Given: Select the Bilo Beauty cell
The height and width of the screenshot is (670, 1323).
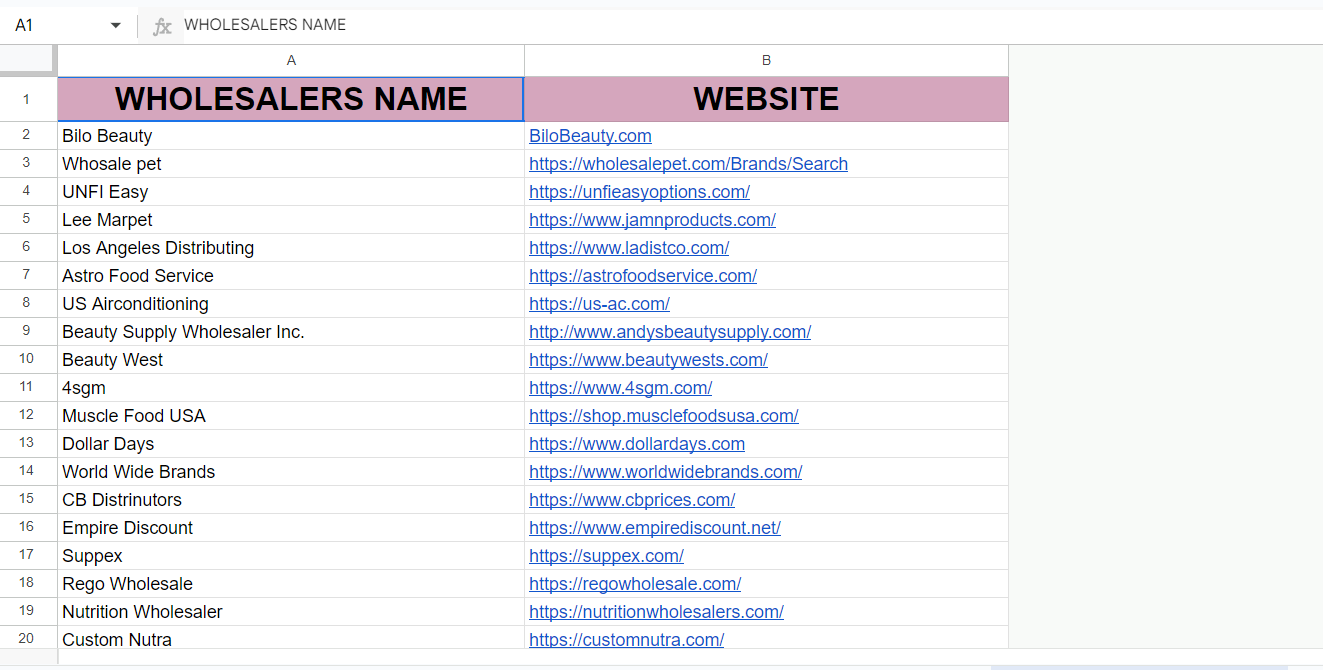Looking at the screenshot, I should pos(291,136).
